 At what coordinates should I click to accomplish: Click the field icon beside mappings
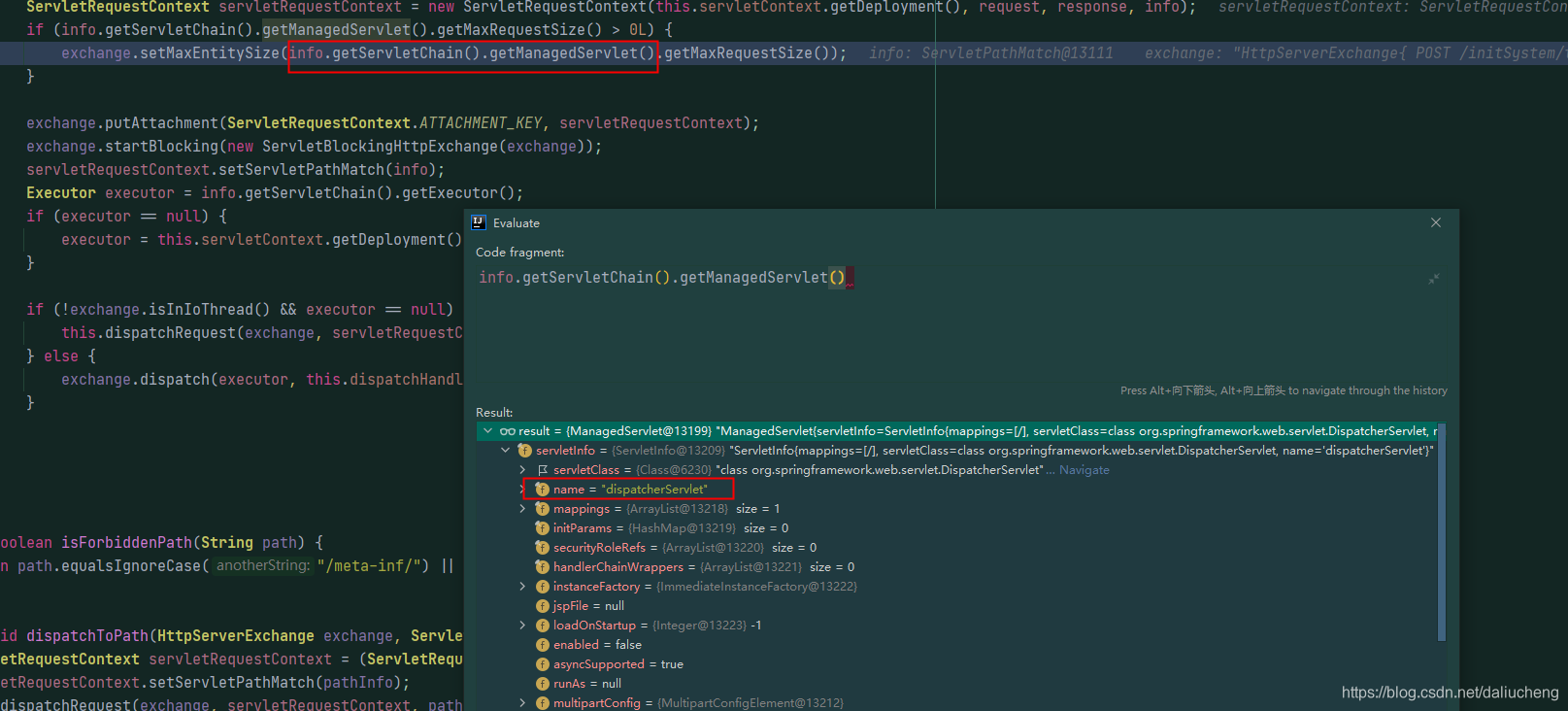point(543,508)
